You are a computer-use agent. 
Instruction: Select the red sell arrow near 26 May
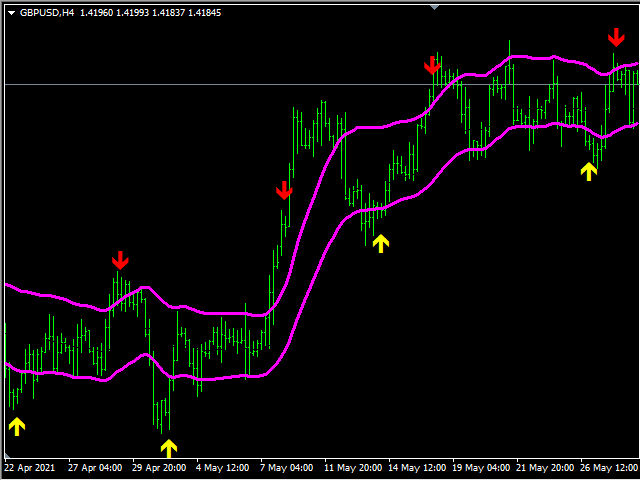pos(616,37)
